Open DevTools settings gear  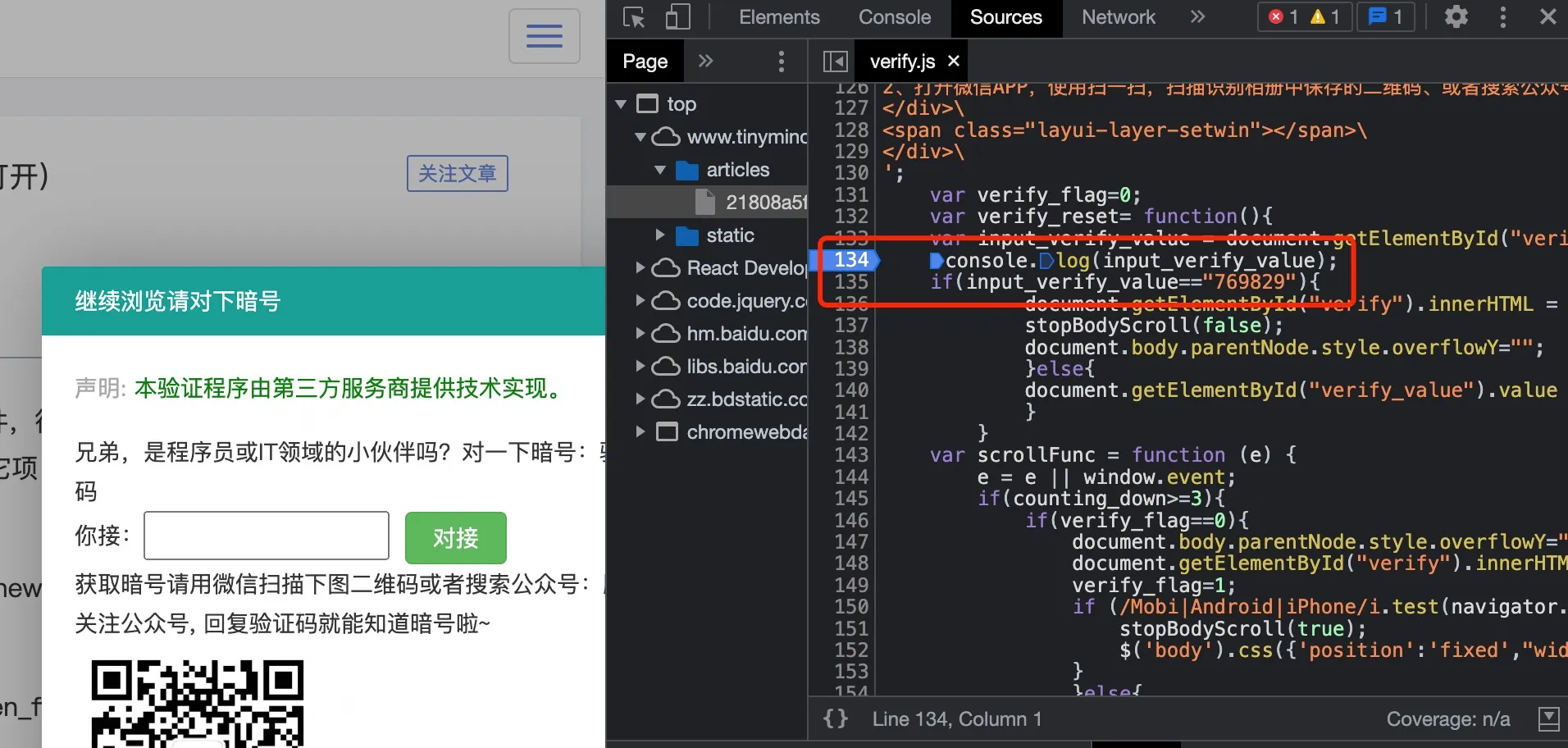coord(1456,16)
